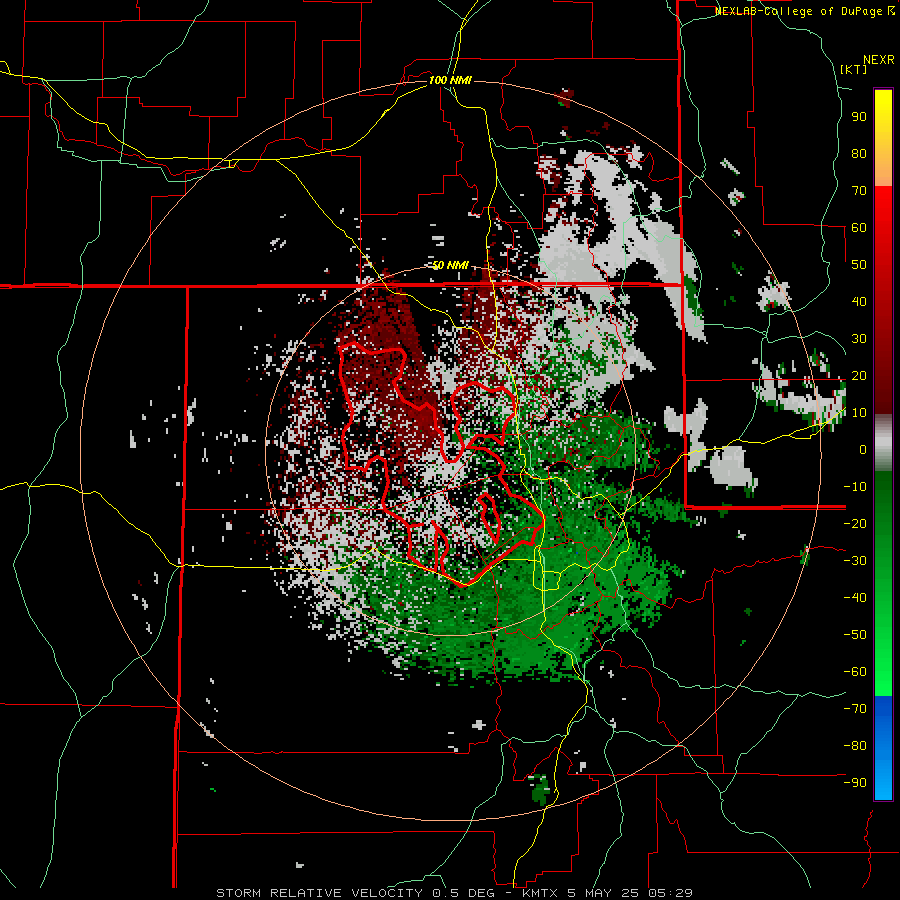900x900 pixels.
Task: Click the positive 80 scale label
Action: [x=859, y=154]
